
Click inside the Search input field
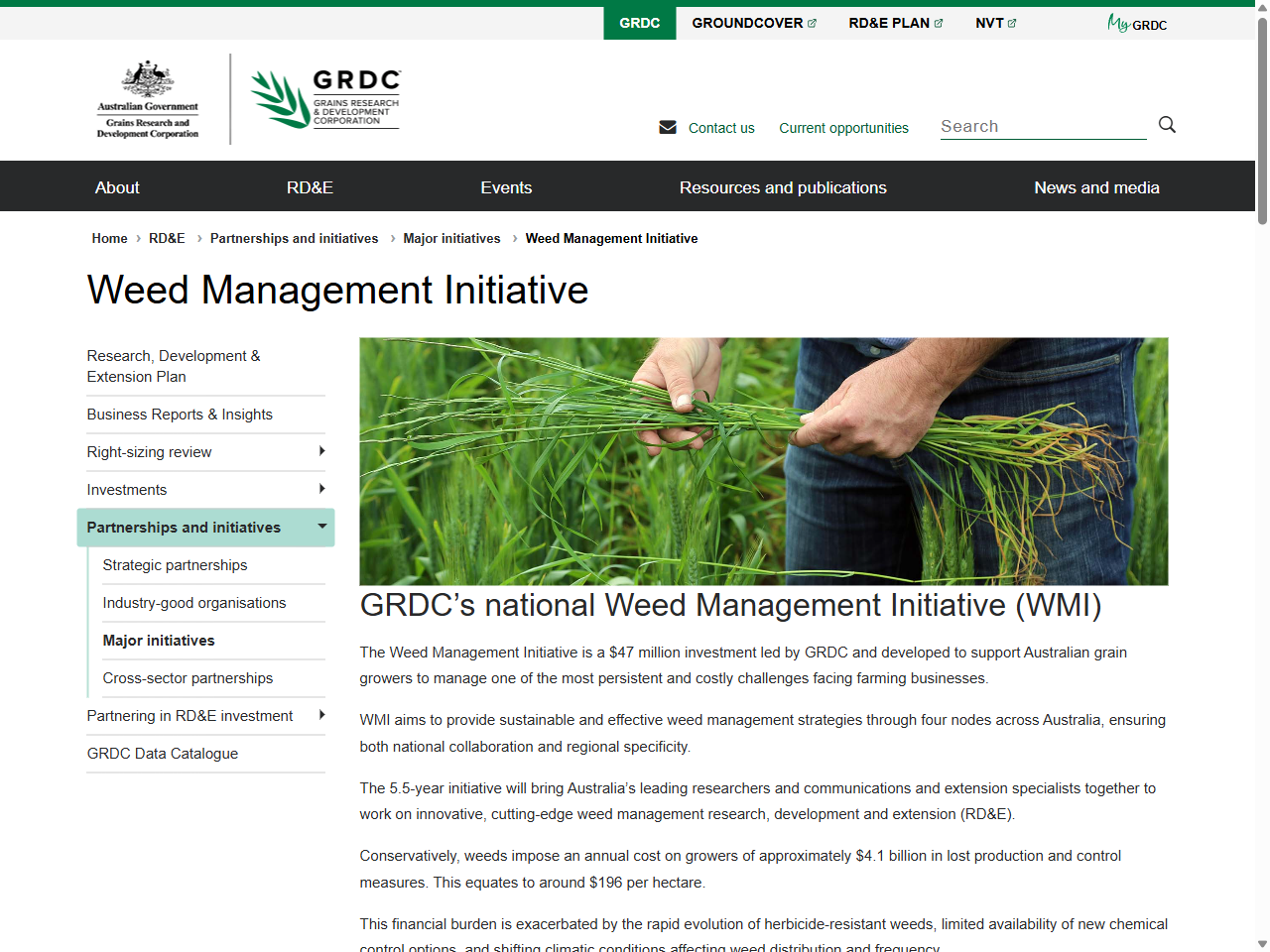click(x=1042, y=126)
